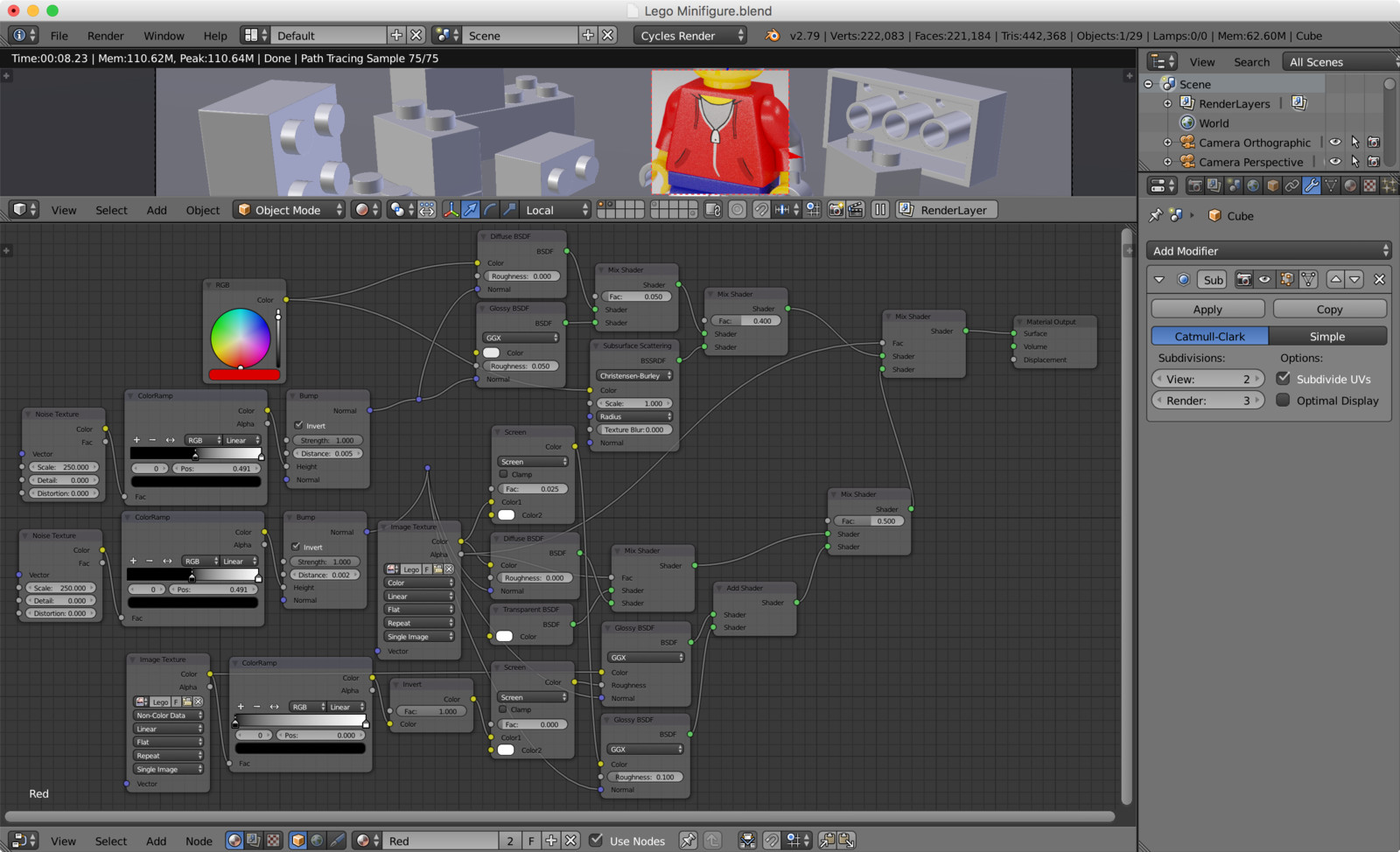Hide Camera Perspective in viewport
Screen dimensions: 1400x852
click(x=1335, y=162)
